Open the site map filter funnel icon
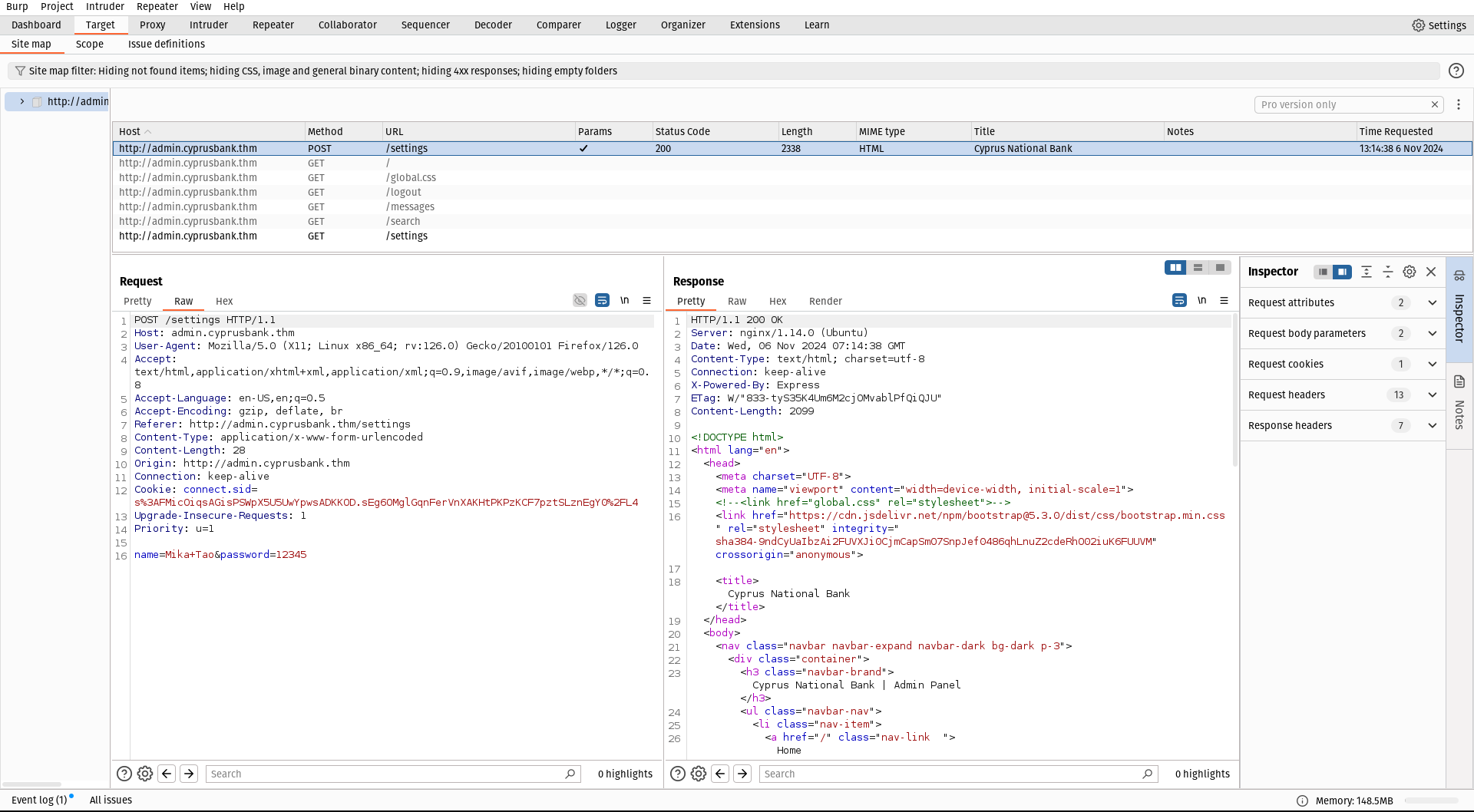1474x812 pixels. 20,71
